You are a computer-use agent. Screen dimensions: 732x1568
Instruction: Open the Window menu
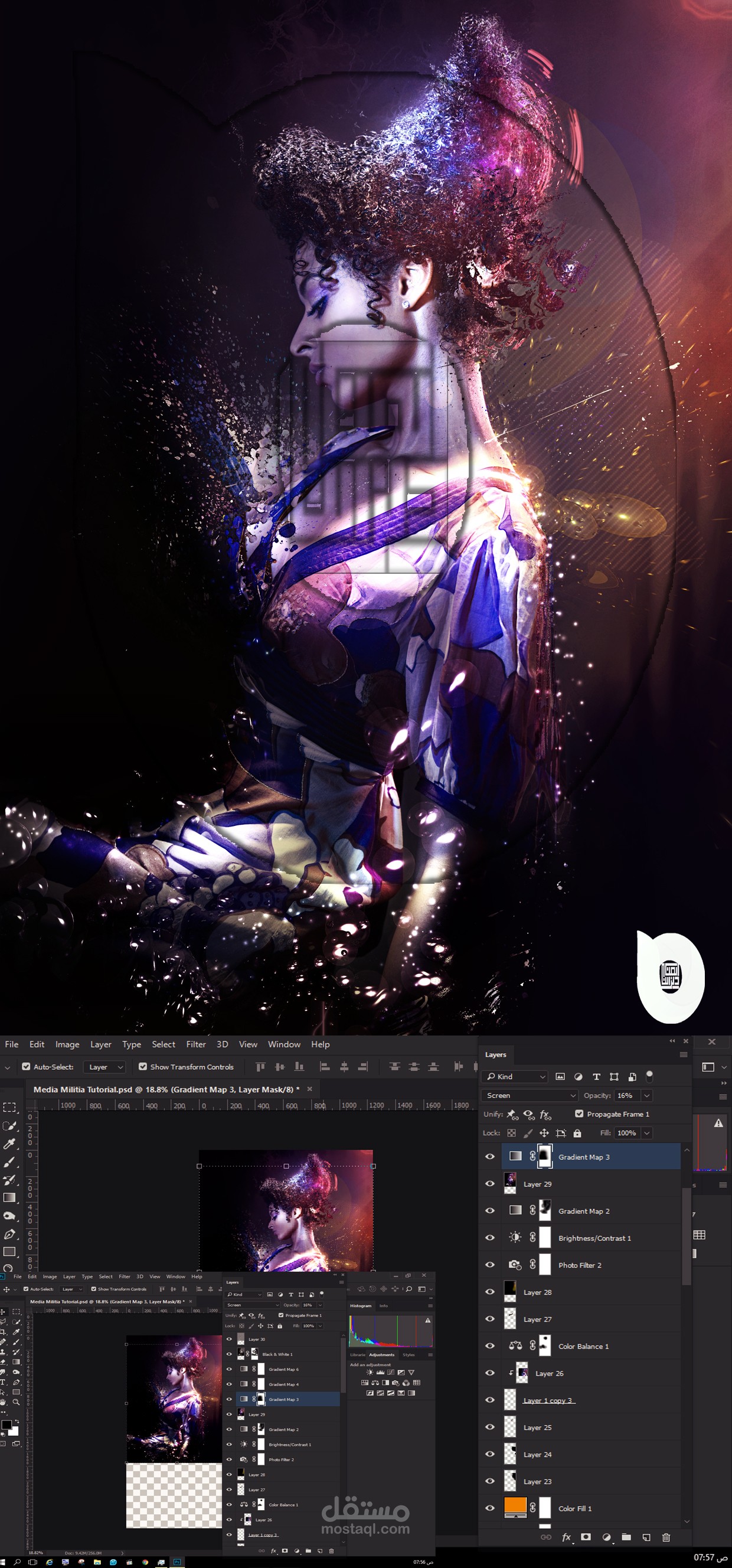click(x=284, y=1044)
